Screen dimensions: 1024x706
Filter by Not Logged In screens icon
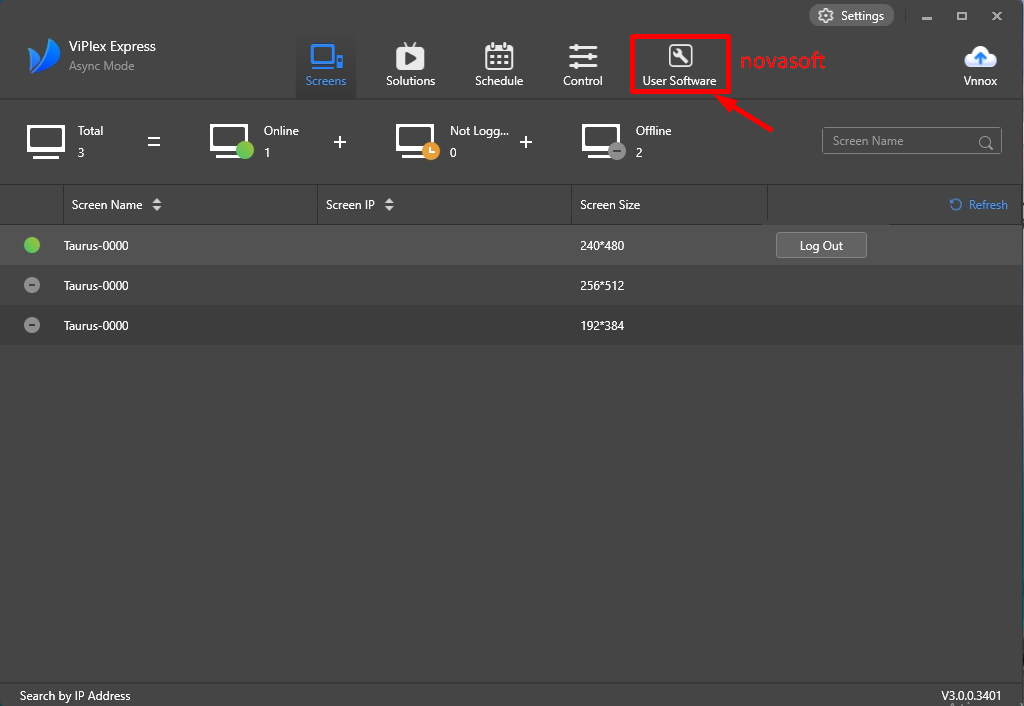[x=417, y=141]
